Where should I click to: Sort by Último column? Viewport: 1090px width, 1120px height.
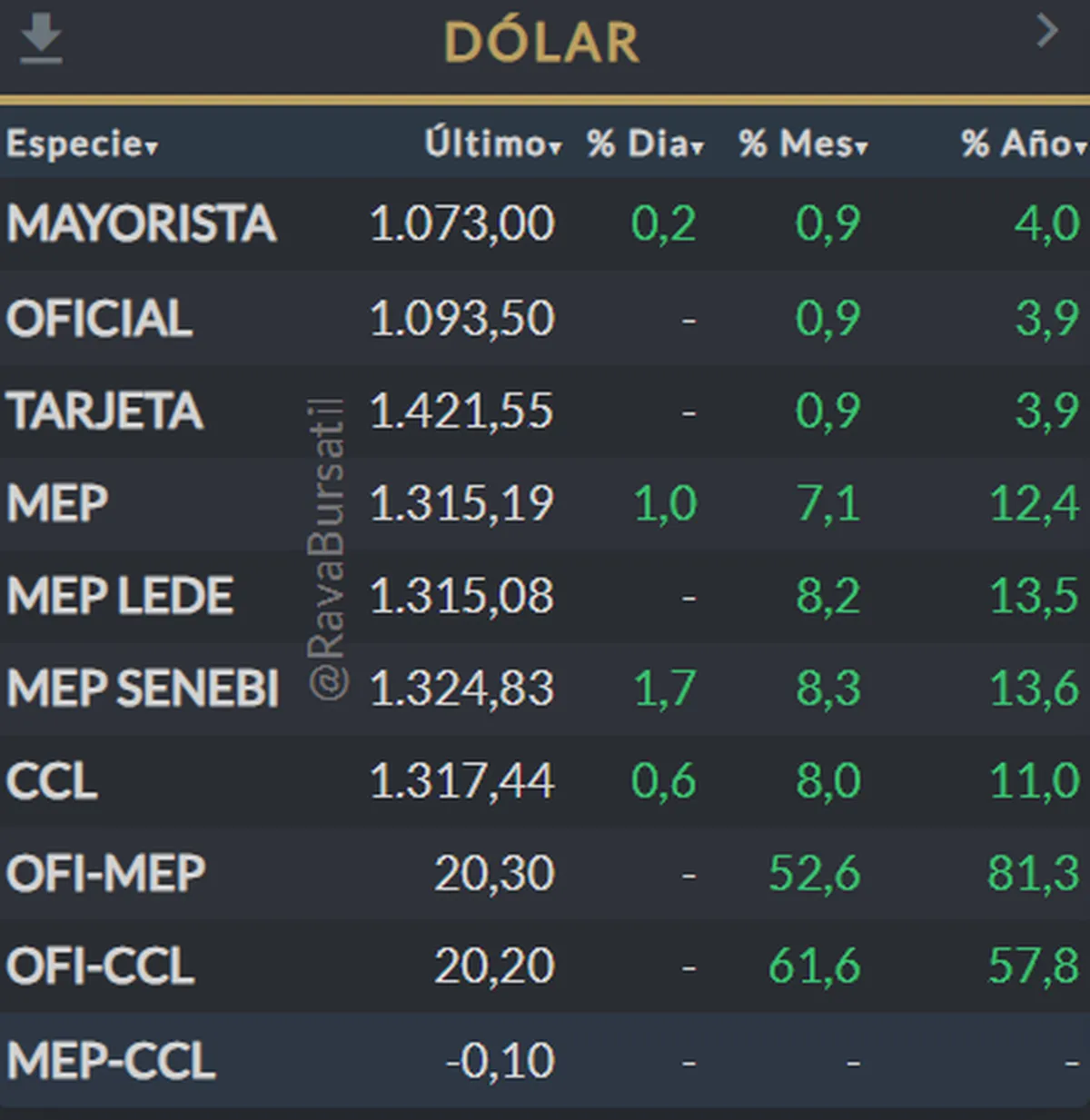pyautogui.click(x=493, y=144)
